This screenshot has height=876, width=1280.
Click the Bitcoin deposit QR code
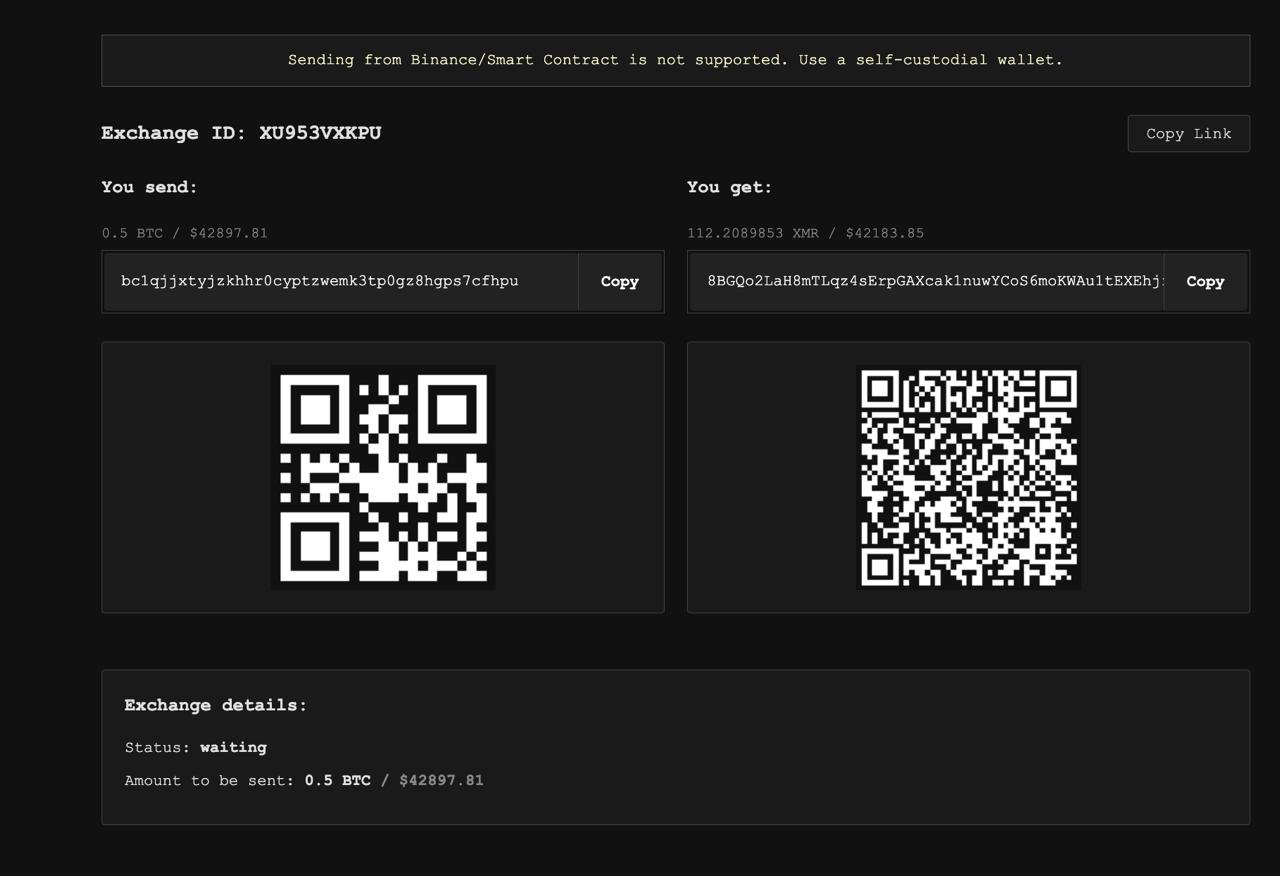point(383,477)
